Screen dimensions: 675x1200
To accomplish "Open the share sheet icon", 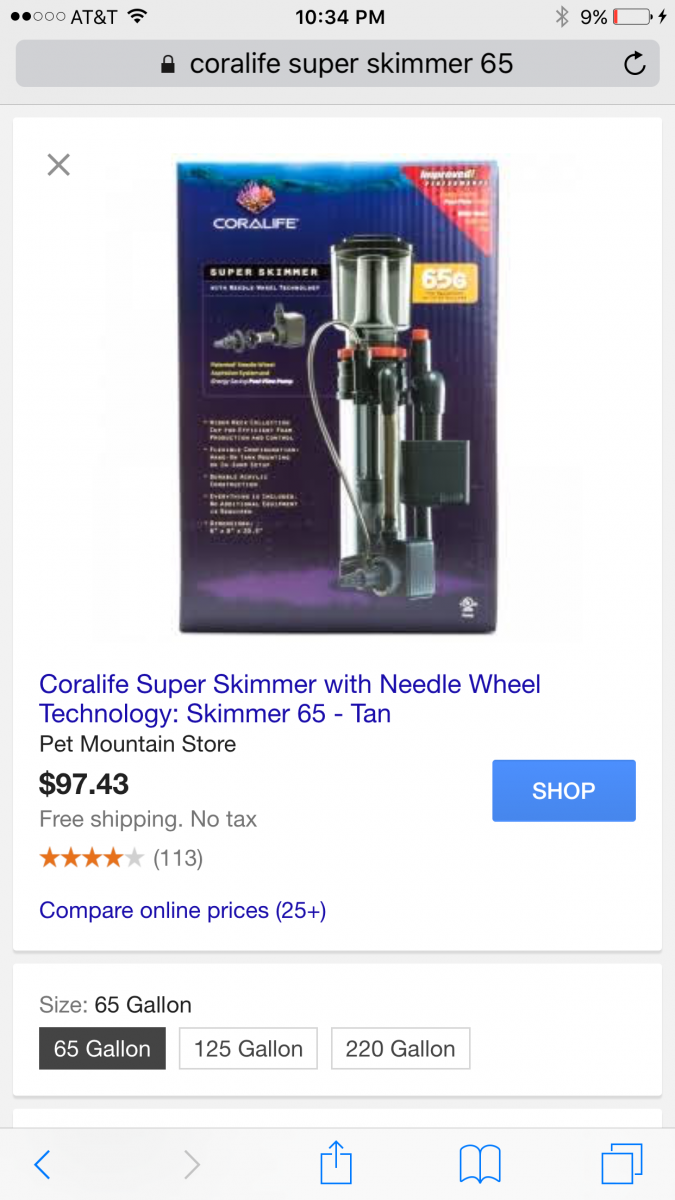I will [336, 1162].
